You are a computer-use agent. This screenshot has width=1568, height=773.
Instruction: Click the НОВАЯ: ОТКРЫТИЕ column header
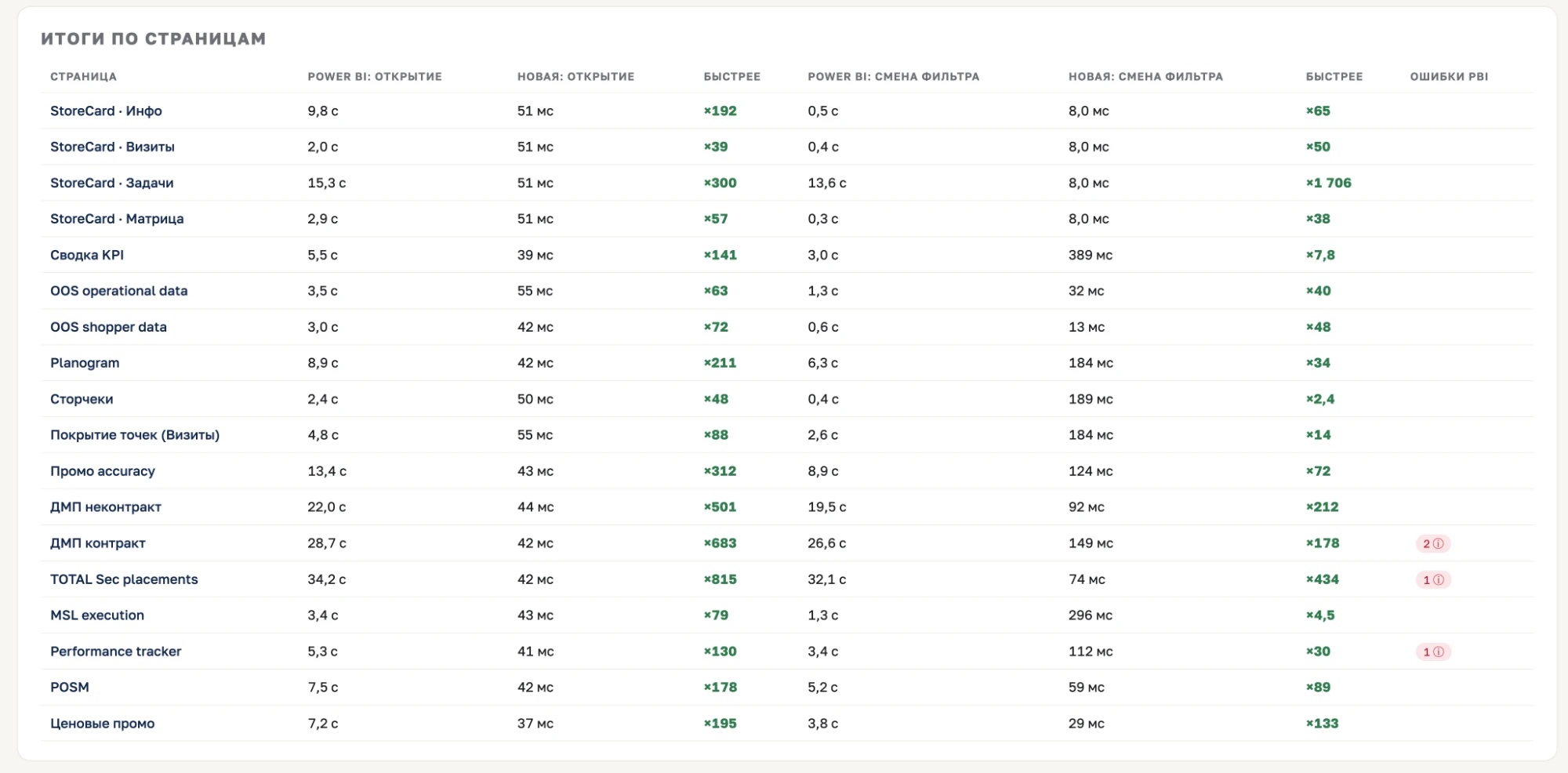(575, 77)
